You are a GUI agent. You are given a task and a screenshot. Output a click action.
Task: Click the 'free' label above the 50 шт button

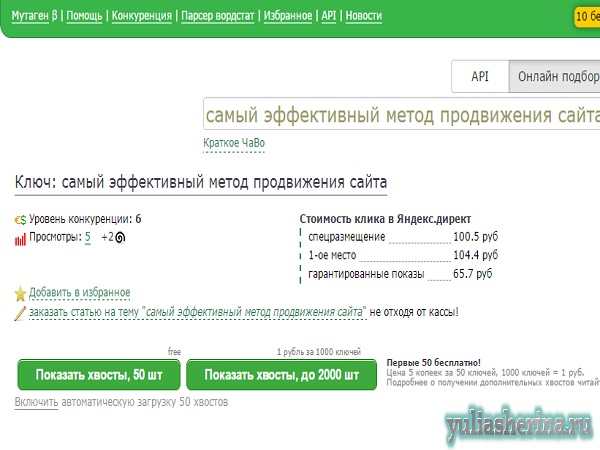[x=174, y=352]
